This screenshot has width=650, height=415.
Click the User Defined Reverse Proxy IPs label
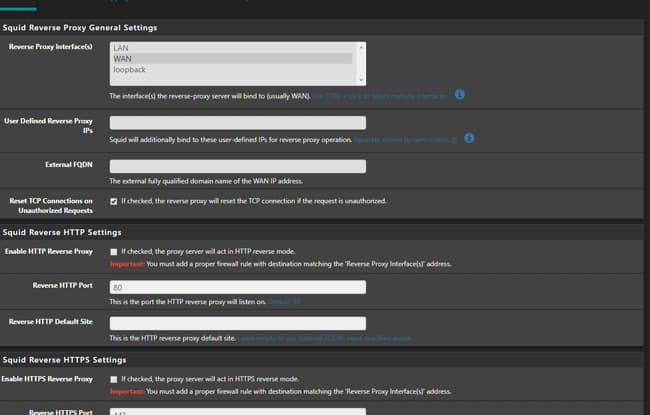[x=48, y=126]
